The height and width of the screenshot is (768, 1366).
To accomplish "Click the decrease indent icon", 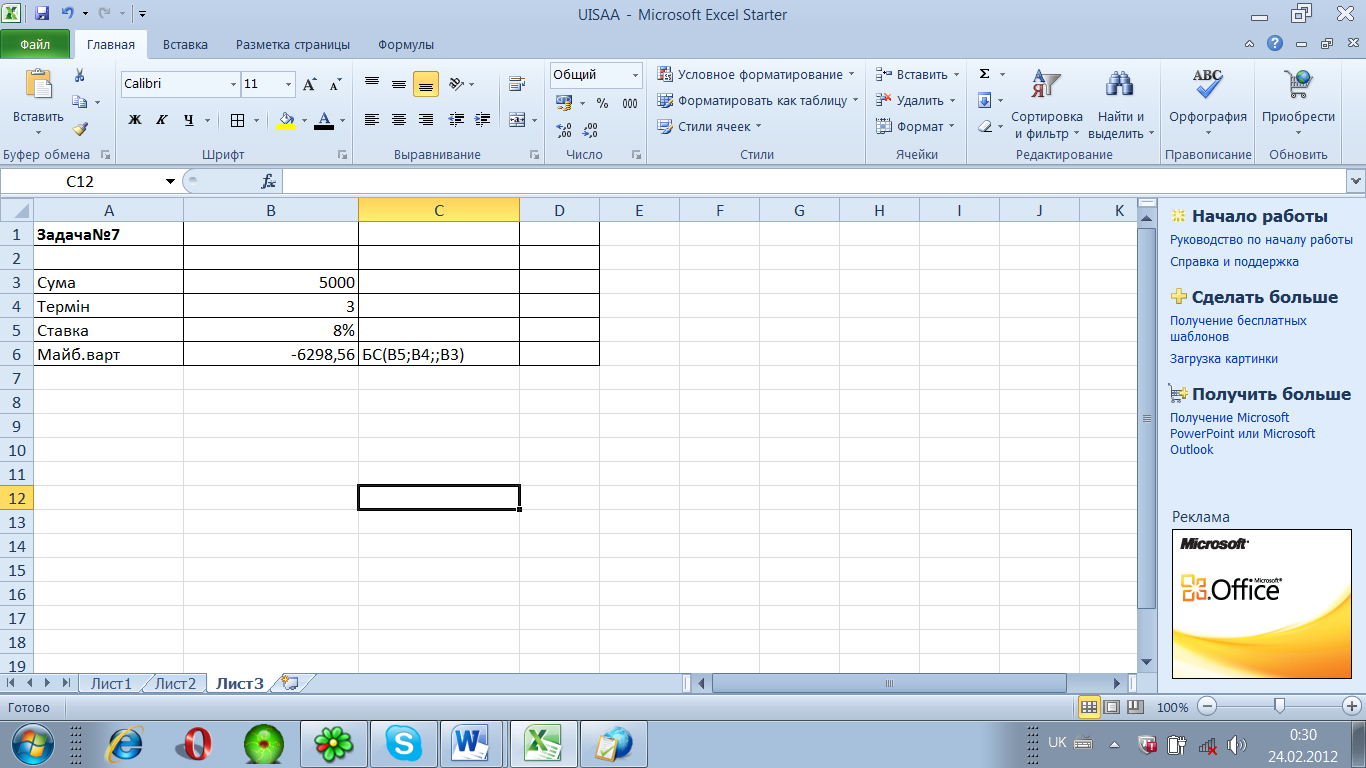I will [457, 120].
